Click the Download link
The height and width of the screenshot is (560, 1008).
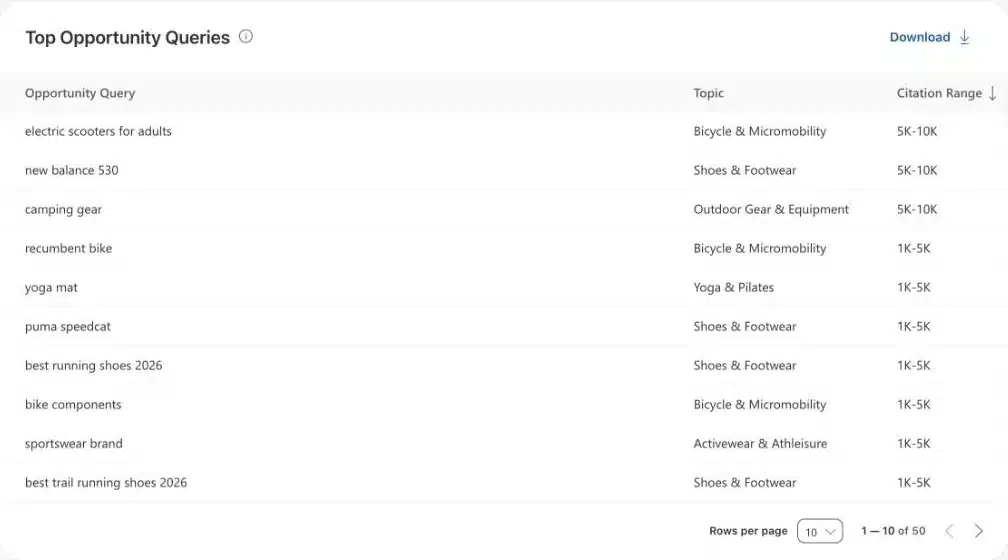(x=919, y=37)
